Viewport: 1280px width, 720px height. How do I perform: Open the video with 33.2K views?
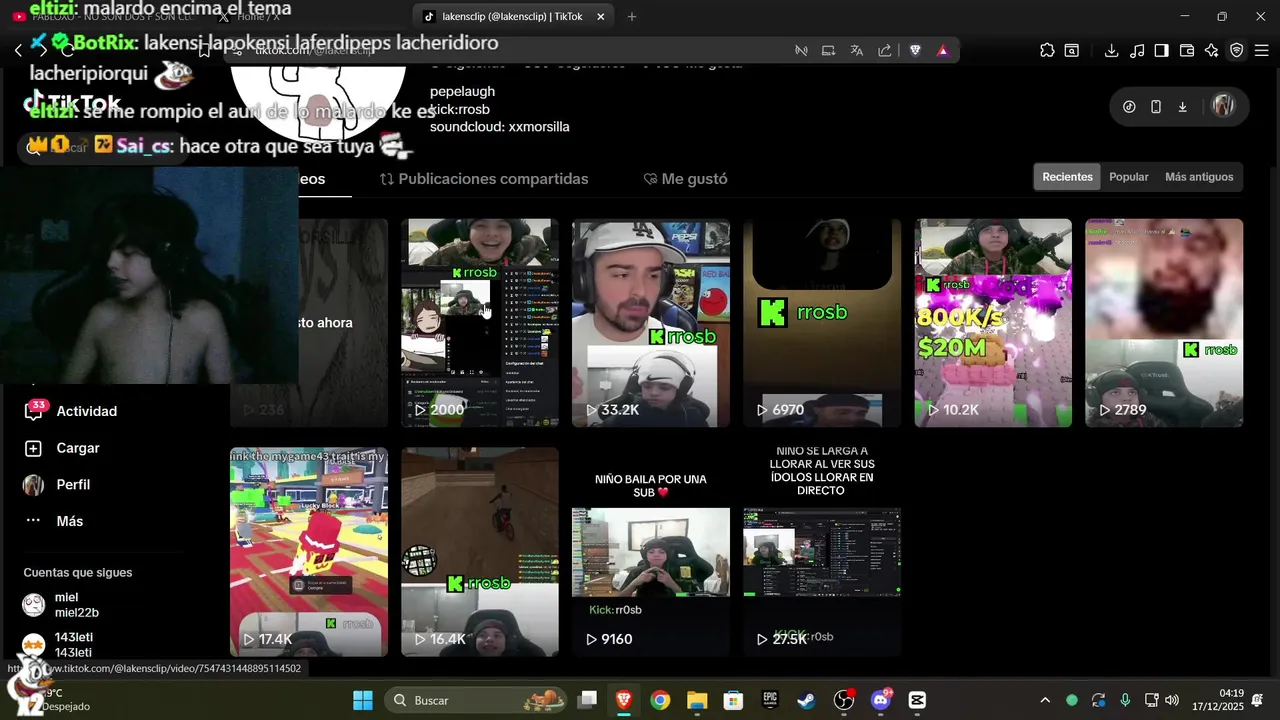coord(651,323)
